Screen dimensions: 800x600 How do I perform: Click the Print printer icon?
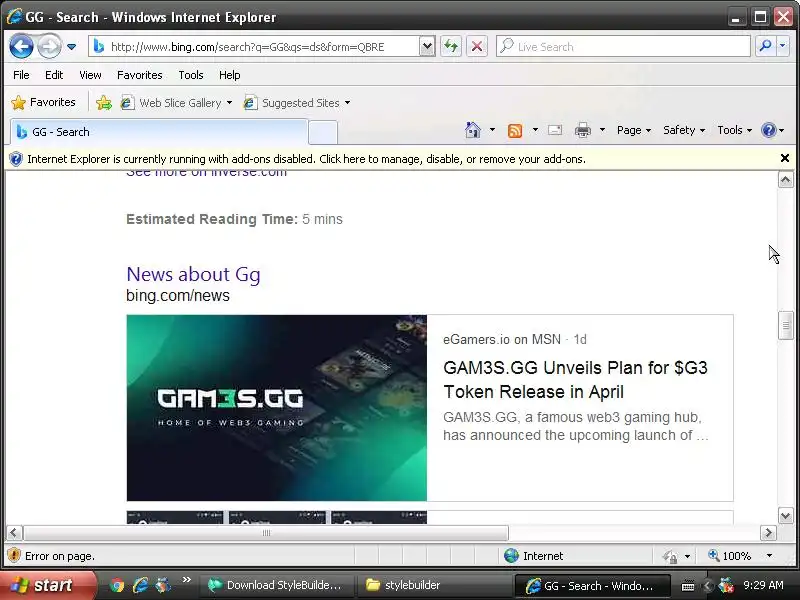point(583,131)
